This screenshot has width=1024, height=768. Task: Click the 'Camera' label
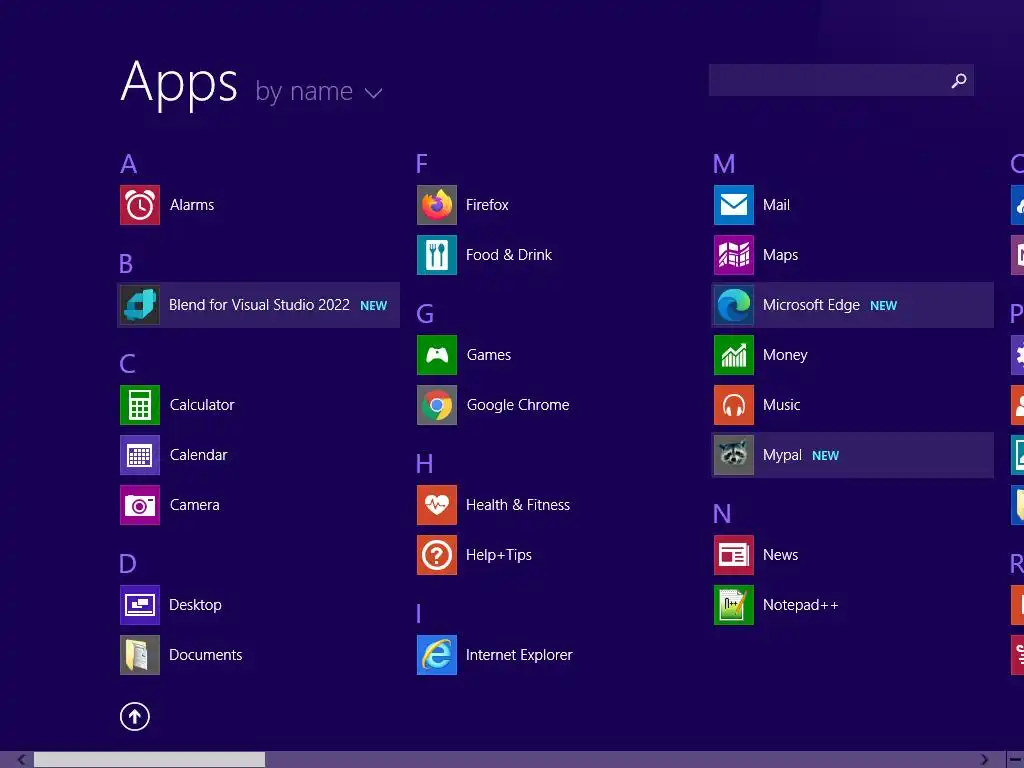pyautogui.click(x=195, y=505)
